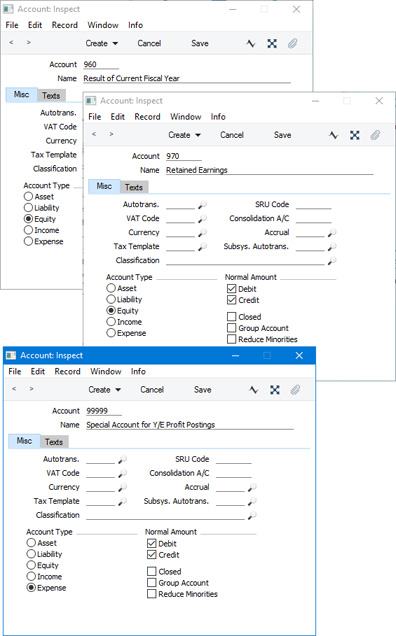This screenshot has width=396, height=636.
Task: Tick the Closed checkbox in the 970 window
Action: point(232,317)
